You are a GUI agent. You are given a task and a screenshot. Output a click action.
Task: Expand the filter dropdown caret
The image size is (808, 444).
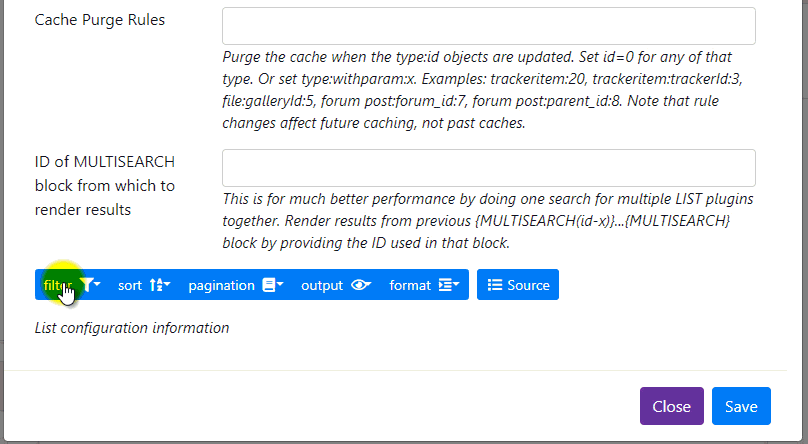[x=97, y=284]
